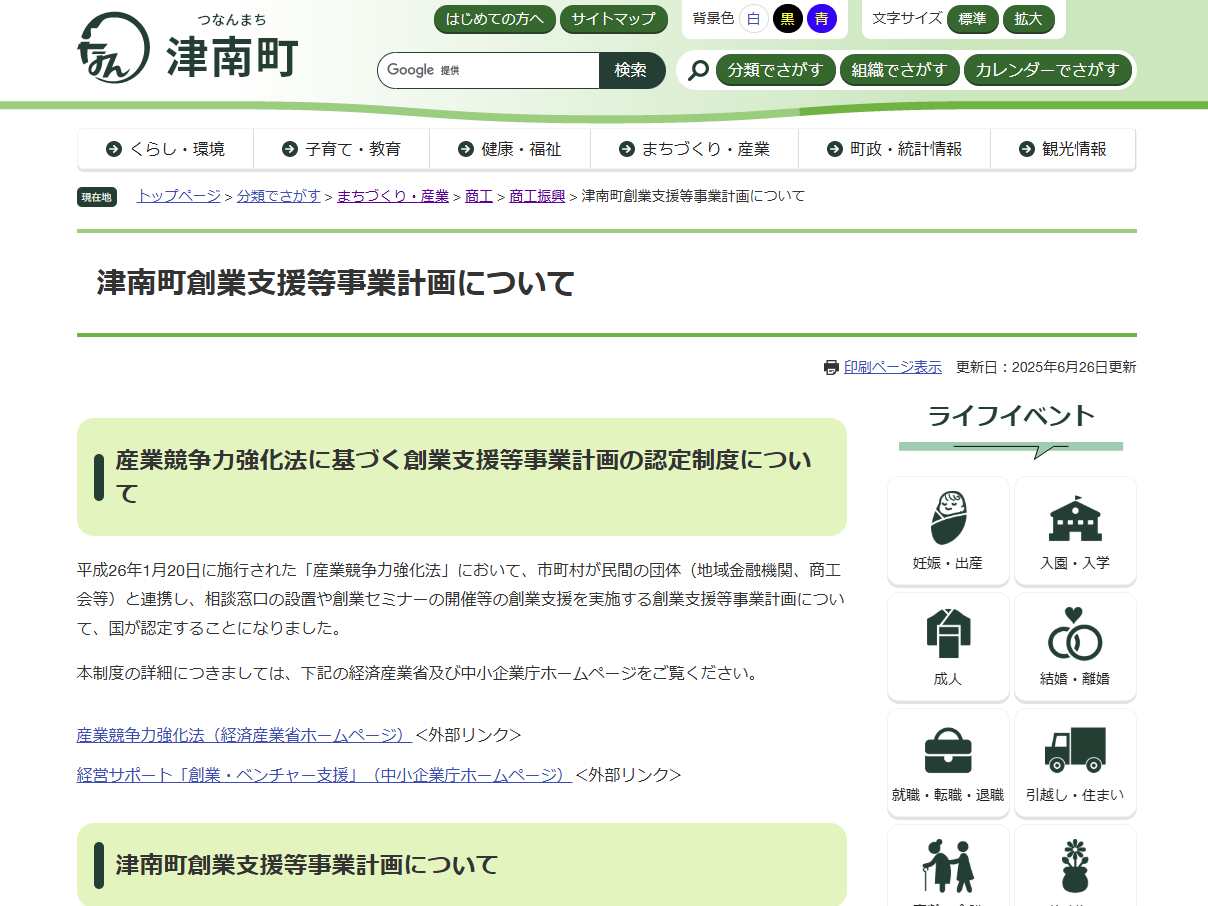Click 商工 breadcrumb link
Image resolution: width=1208 pixels, height=906 pixels.
[x=479, y=196]
